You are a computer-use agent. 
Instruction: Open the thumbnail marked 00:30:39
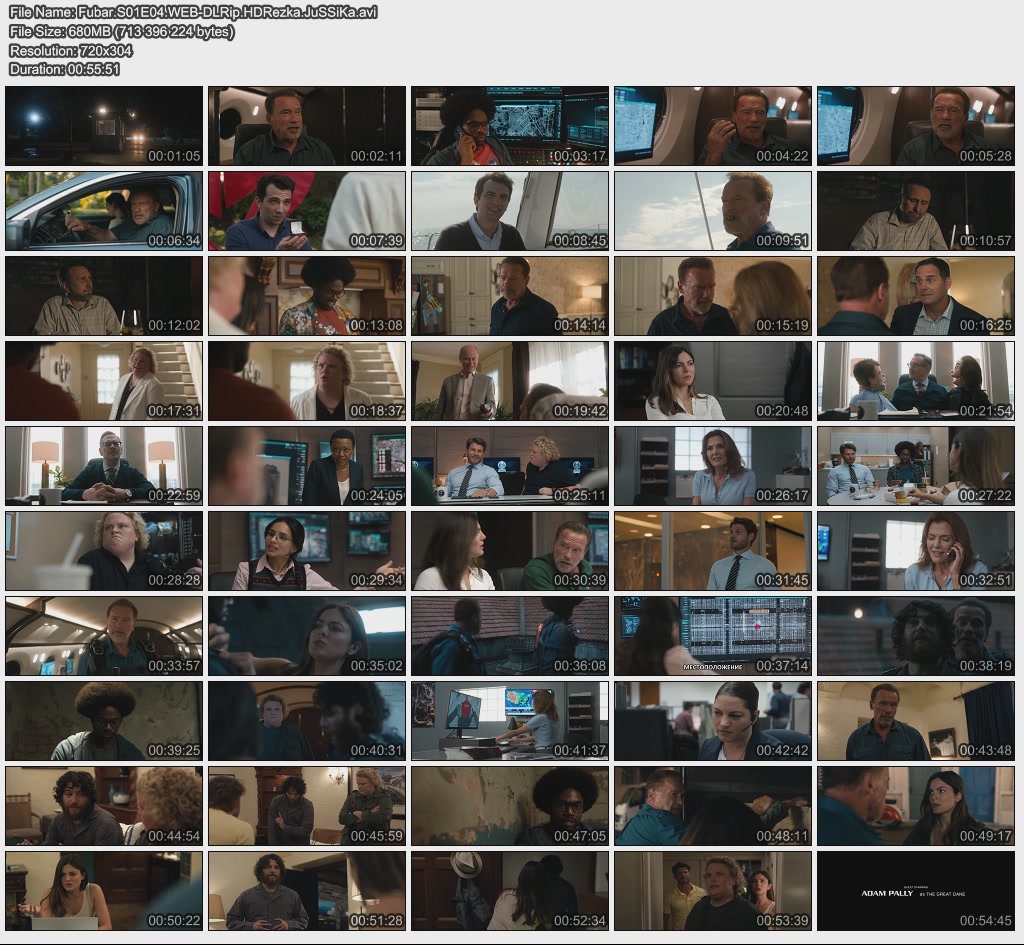[x=510, y=551]
